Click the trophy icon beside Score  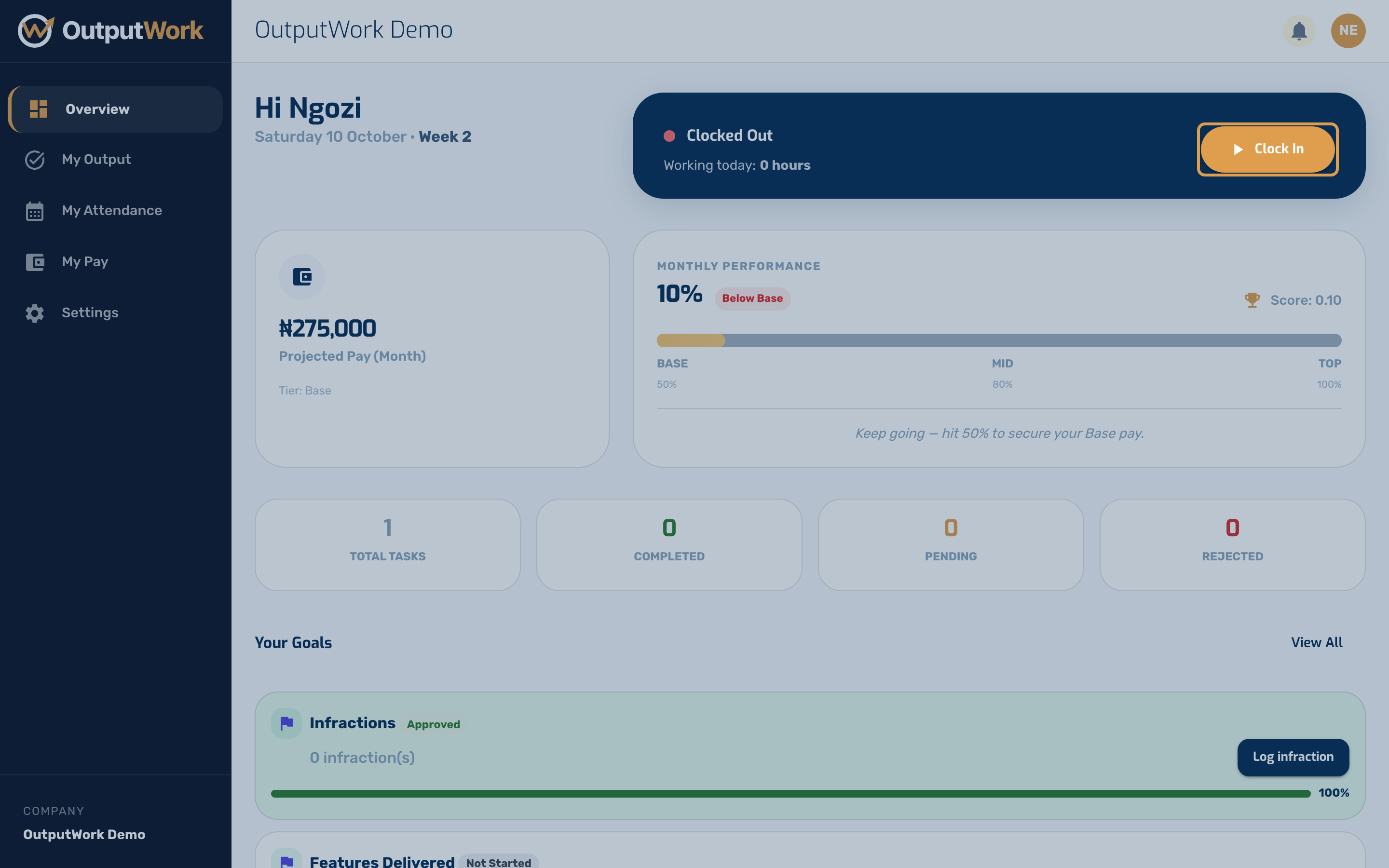1252,300
